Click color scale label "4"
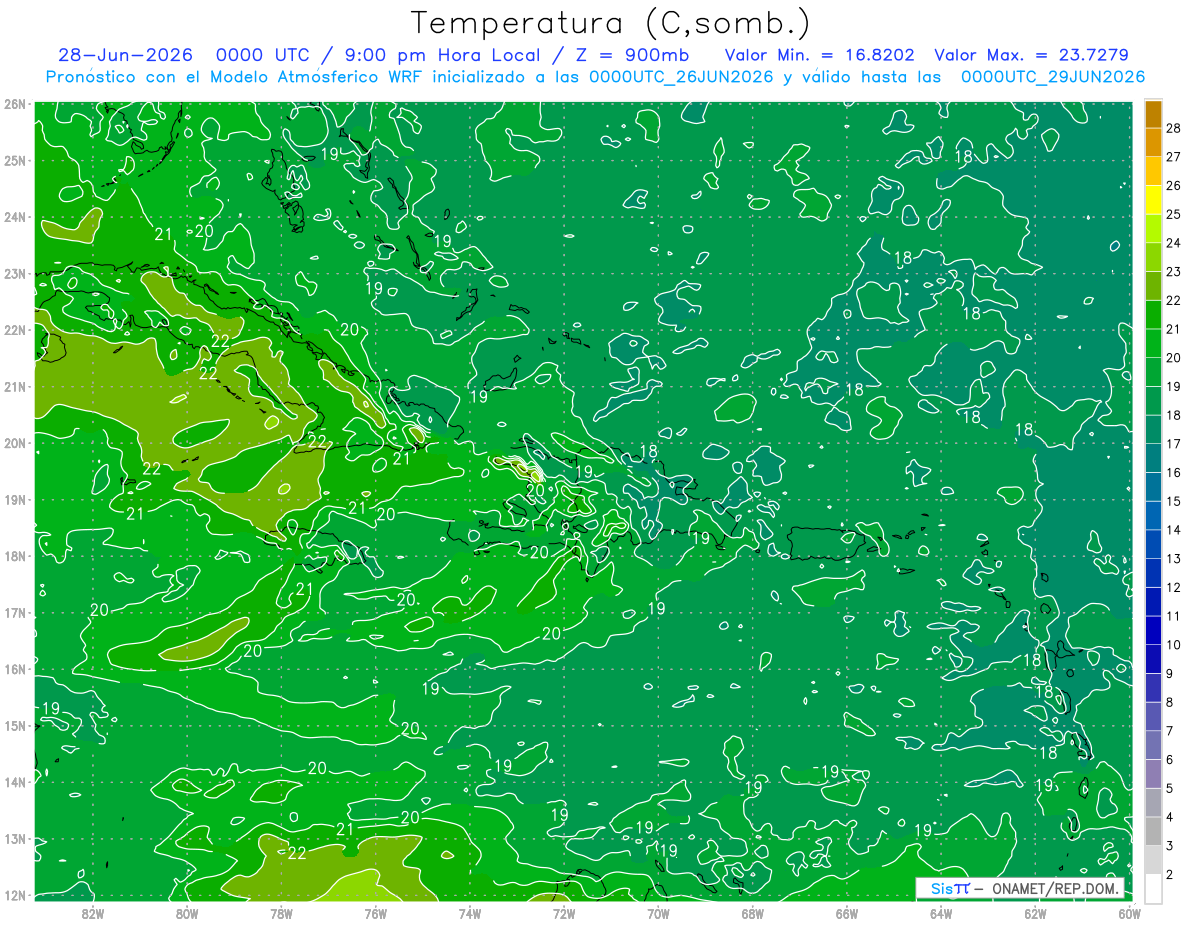The height and width of the screenshot is (927, 1200). pyautogui.click(x=1170, y=817)
